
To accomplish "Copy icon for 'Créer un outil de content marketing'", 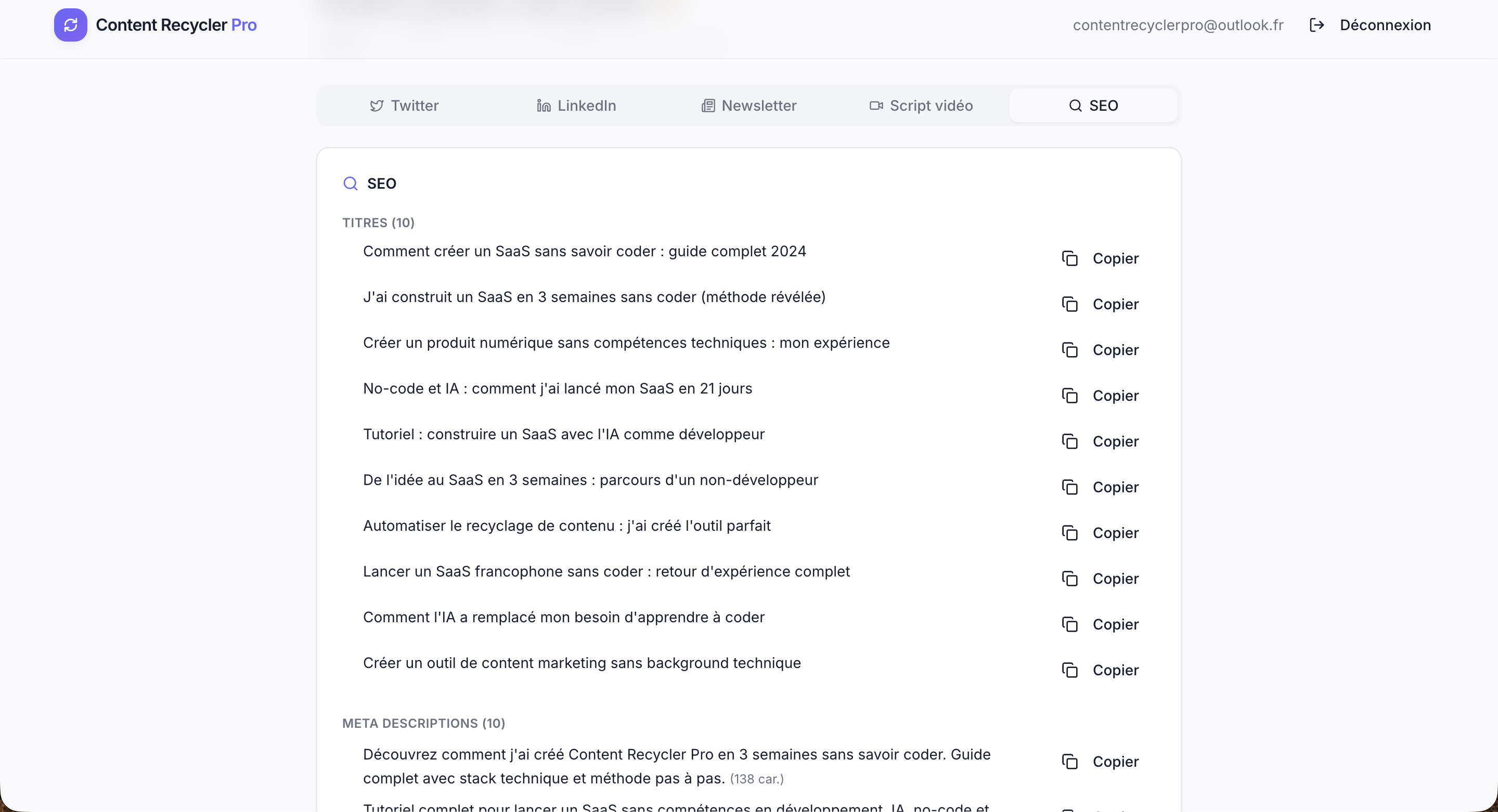I will click(x=1069, y=670).
